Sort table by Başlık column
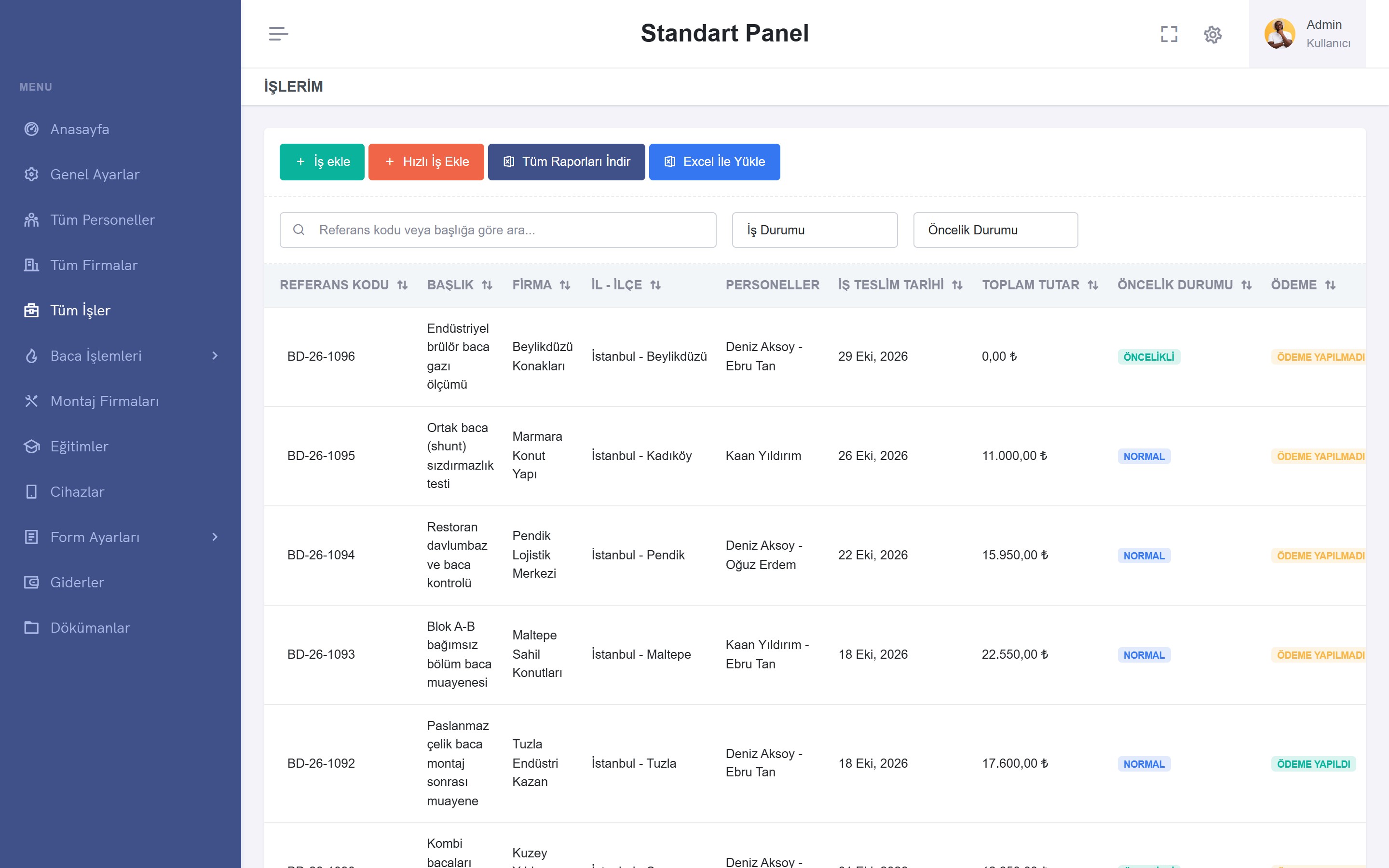1389x868 pixels. tap(487, 285)
